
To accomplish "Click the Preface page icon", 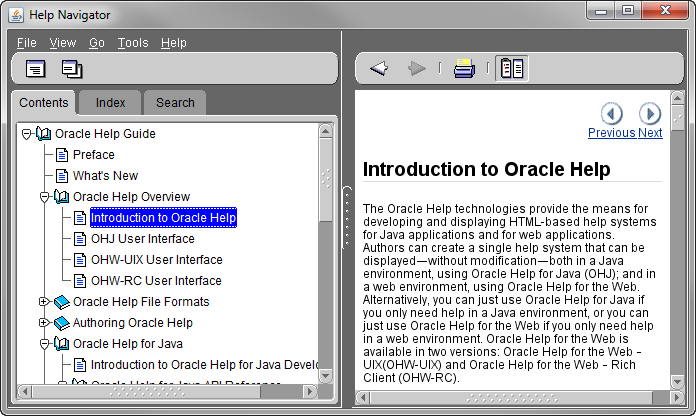I will tap(62, 155).
